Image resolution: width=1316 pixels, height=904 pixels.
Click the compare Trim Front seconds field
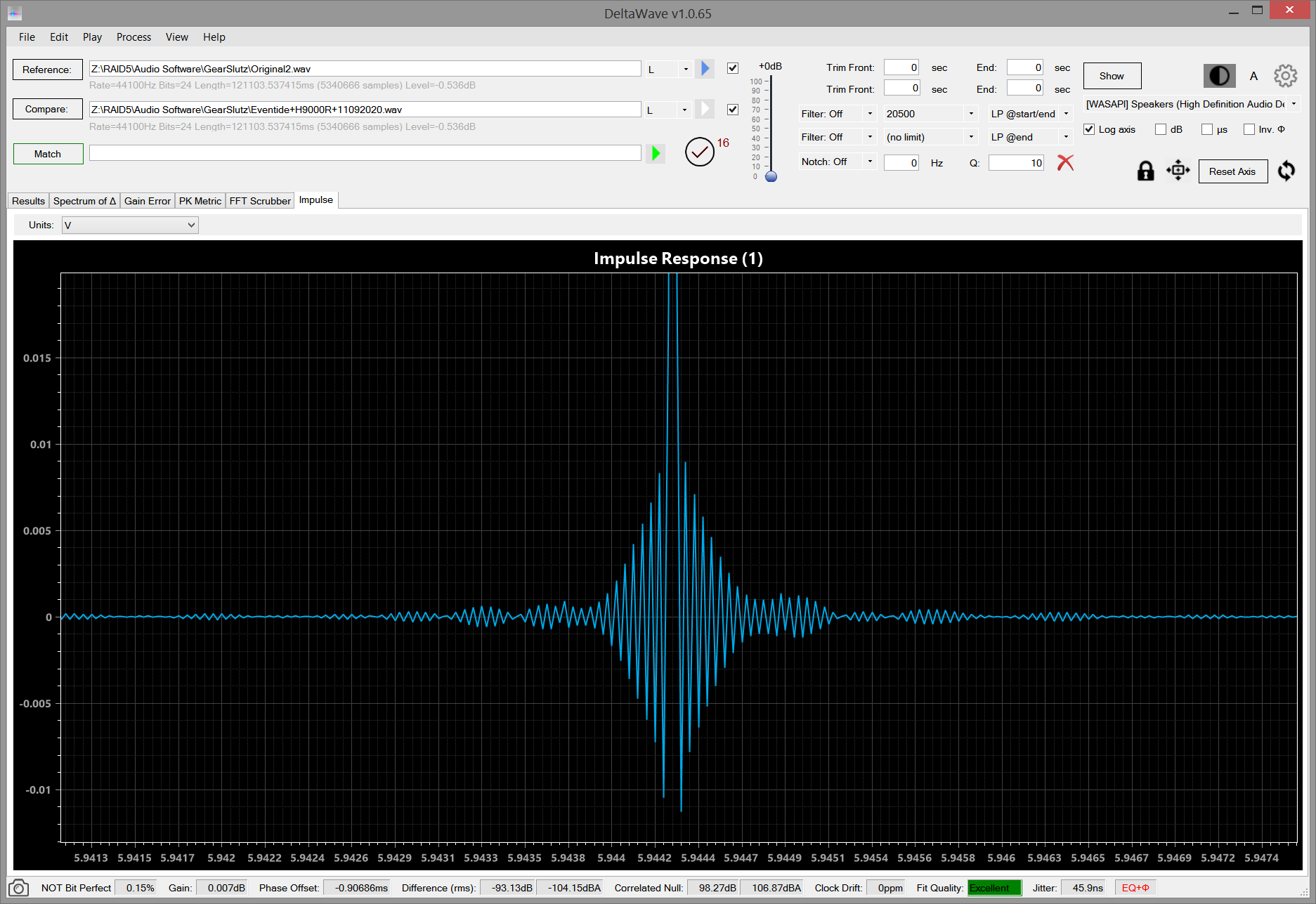(901, 88)
